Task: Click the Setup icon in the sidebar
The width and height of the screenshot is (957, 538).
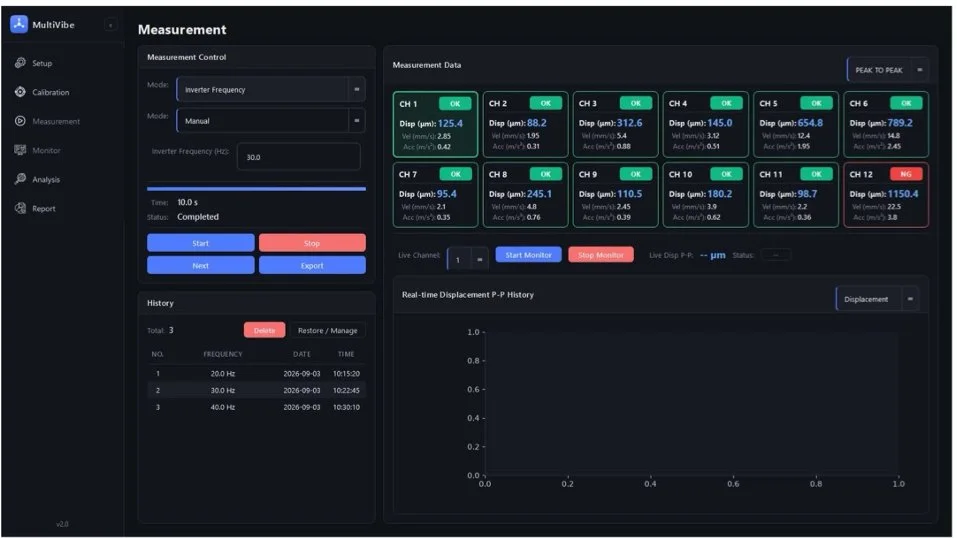Action: [x=20, y=63]
